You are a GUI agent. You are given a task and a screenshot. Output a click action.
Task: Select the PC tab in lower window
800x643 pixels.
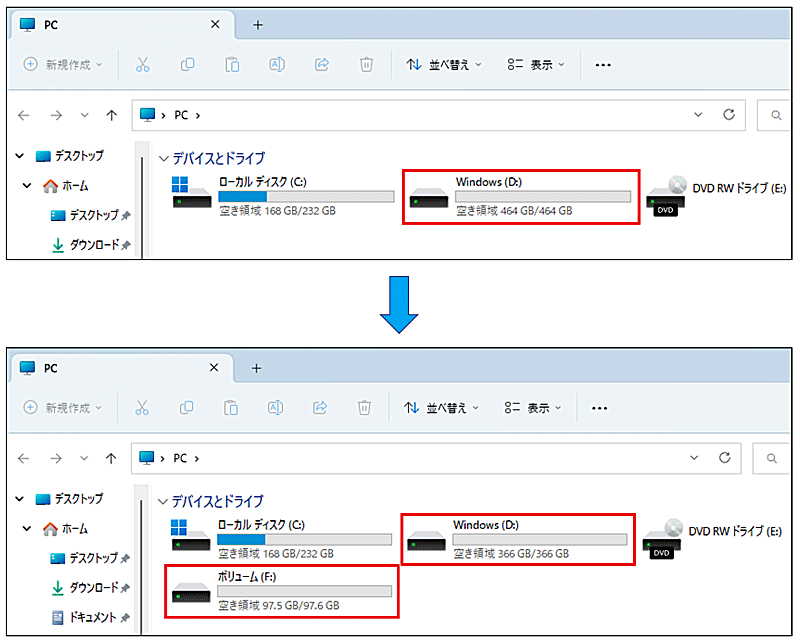121,368
